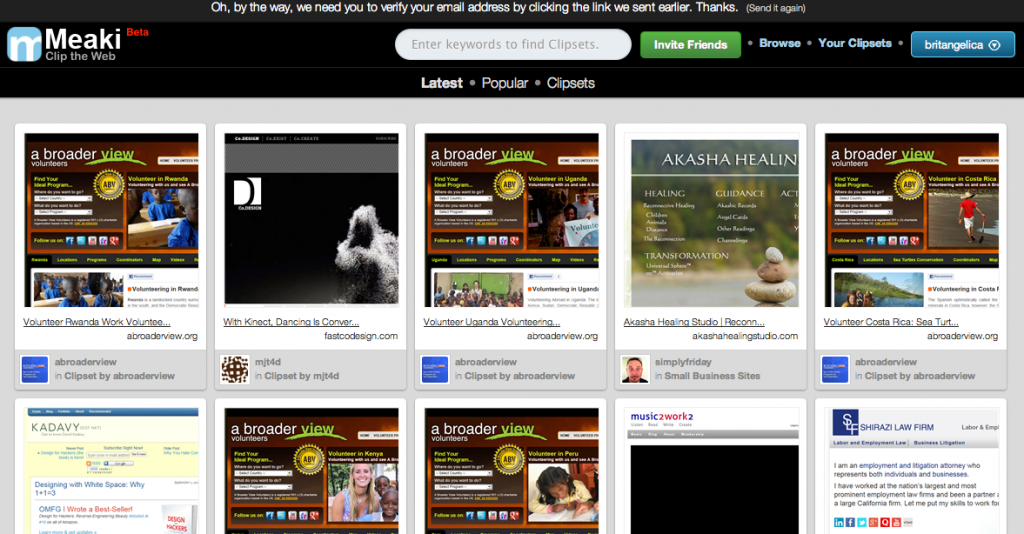Click the Meaki logo icon

(x=24, y=44)
